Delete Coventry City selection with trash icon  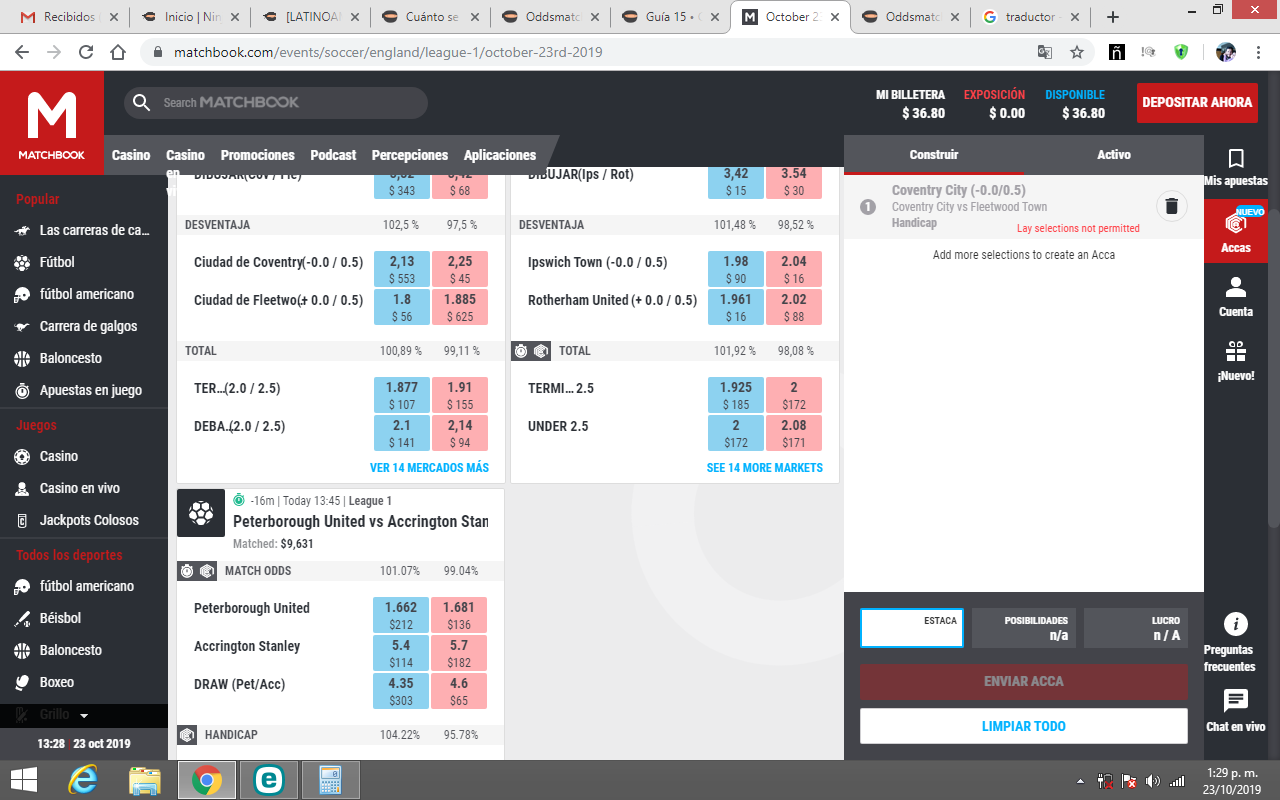pyautogui.click(x=1172, y=207)
